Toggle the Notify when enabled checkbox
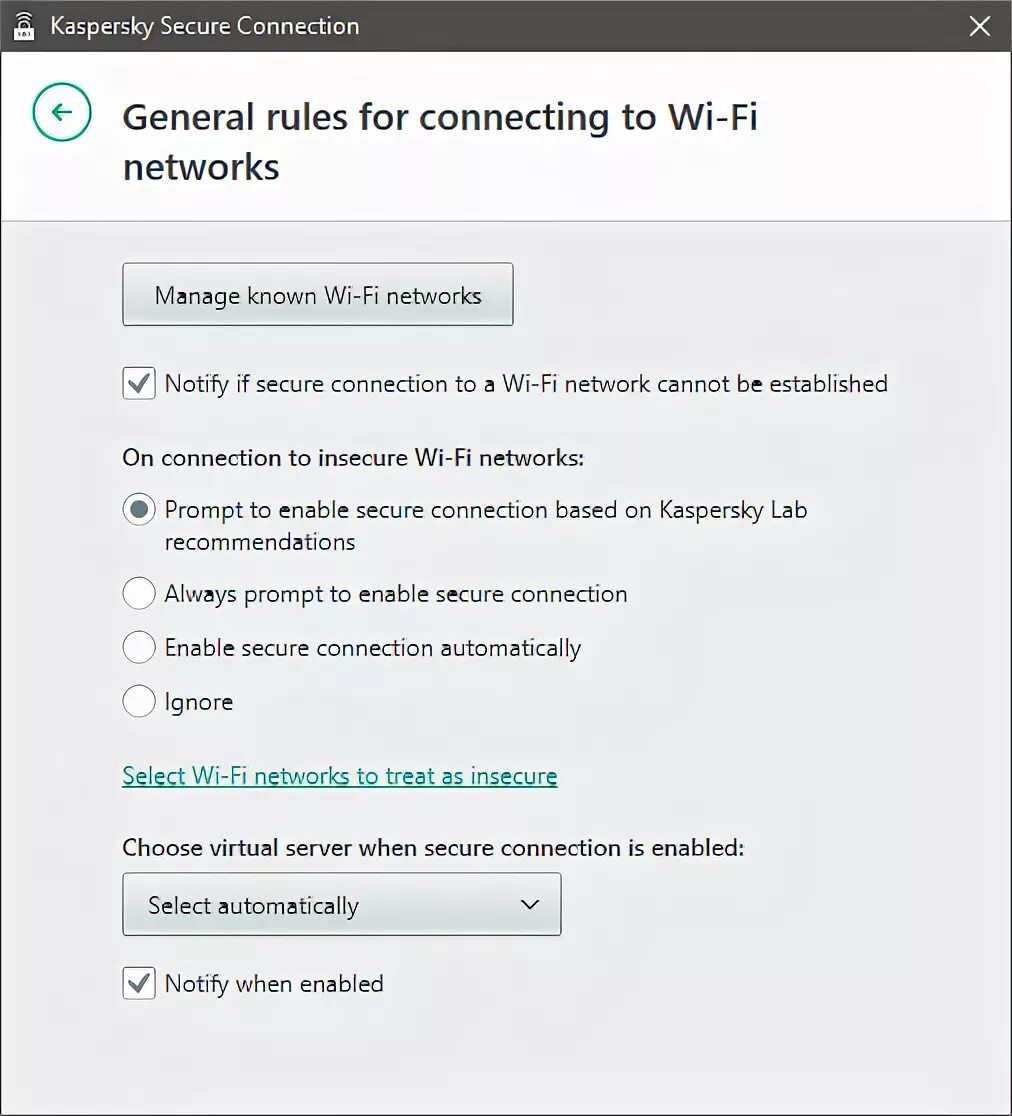The width and height of the screenshot is (1012, 1116). coord(139,984)
